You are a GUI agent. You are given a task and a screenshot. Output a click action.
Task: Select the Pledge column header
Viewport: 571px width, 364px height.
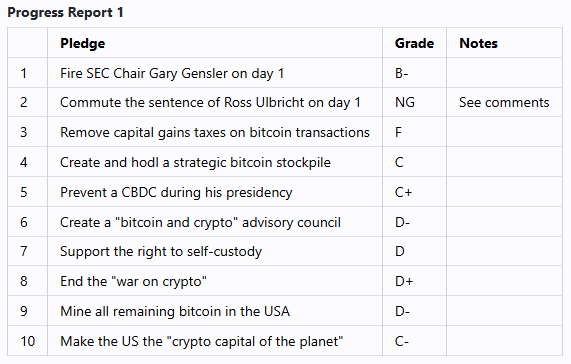click(x=83, y=43)
